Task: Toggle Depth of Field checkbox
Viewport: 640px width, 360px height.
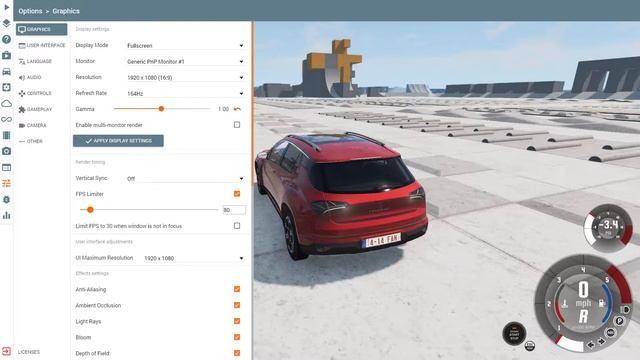Action: click(237, 353)
